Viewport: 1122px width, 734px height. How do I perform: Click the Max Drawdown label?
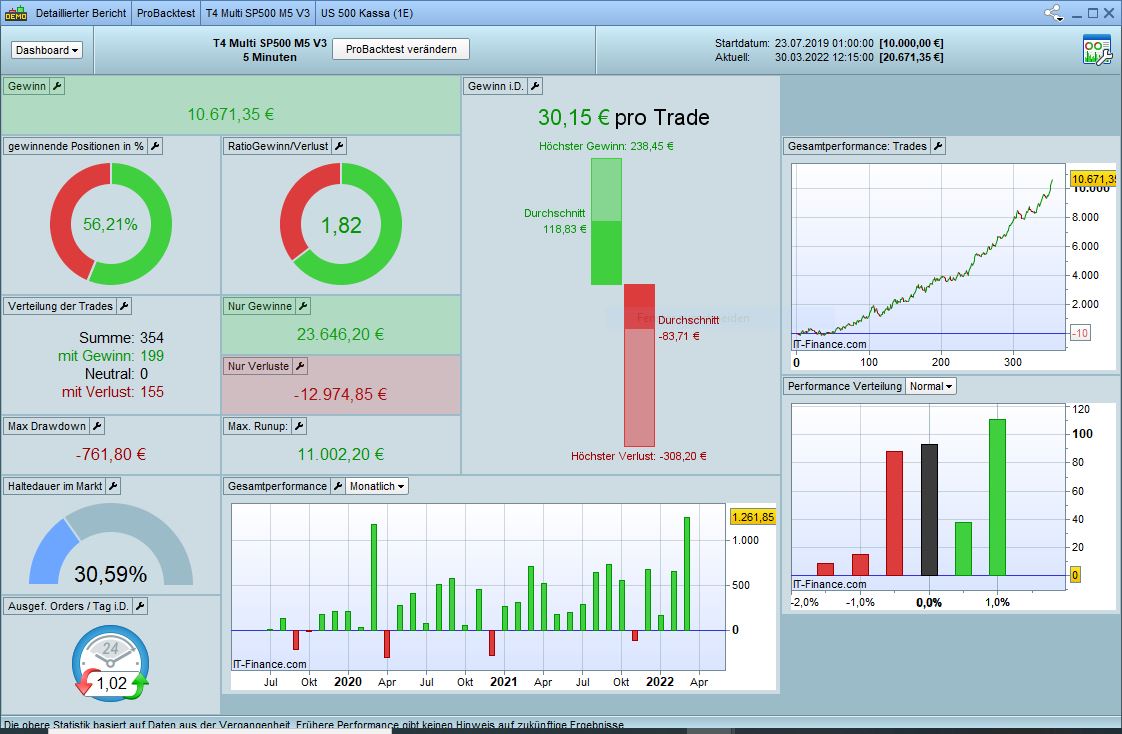point(47,426)
